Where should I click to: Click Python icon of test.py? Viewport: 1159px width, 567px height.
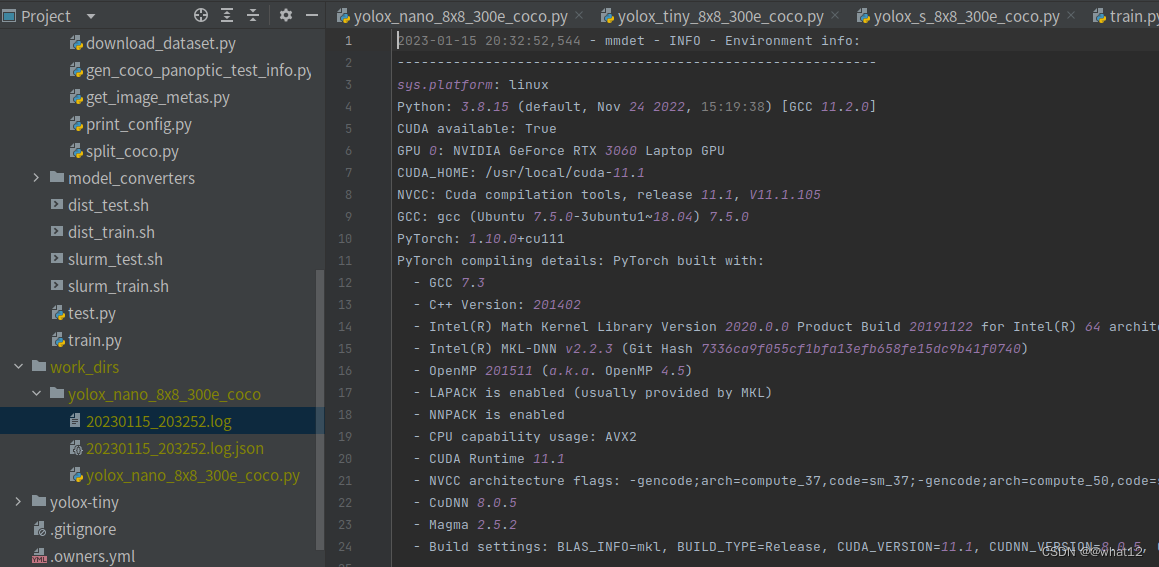tap(58, 313)
